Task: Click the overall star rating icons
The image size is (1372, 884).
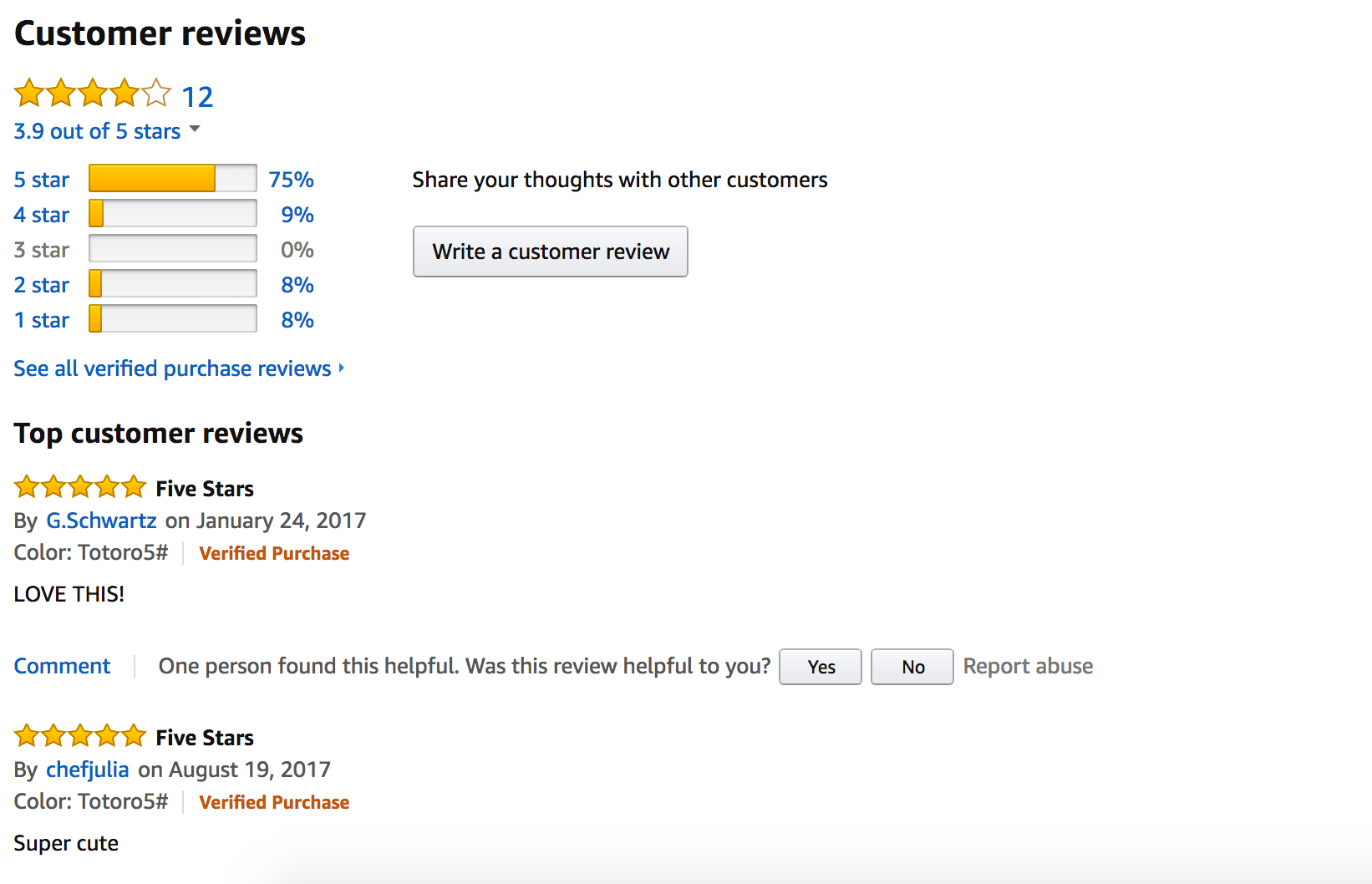Action: click(x=92, y=94)
